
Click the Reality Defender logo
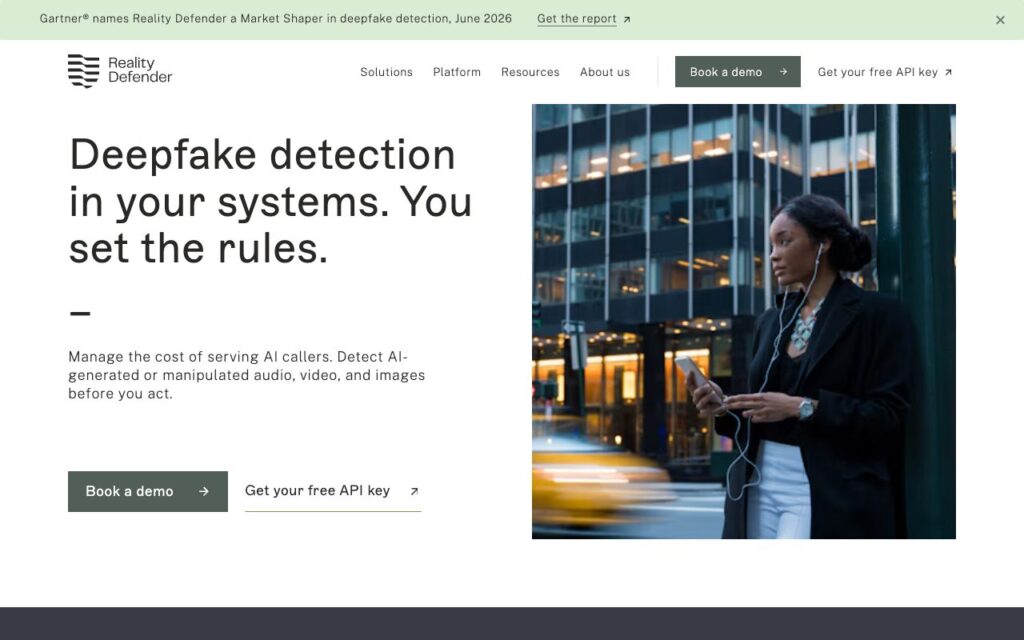tap(120, 71)
